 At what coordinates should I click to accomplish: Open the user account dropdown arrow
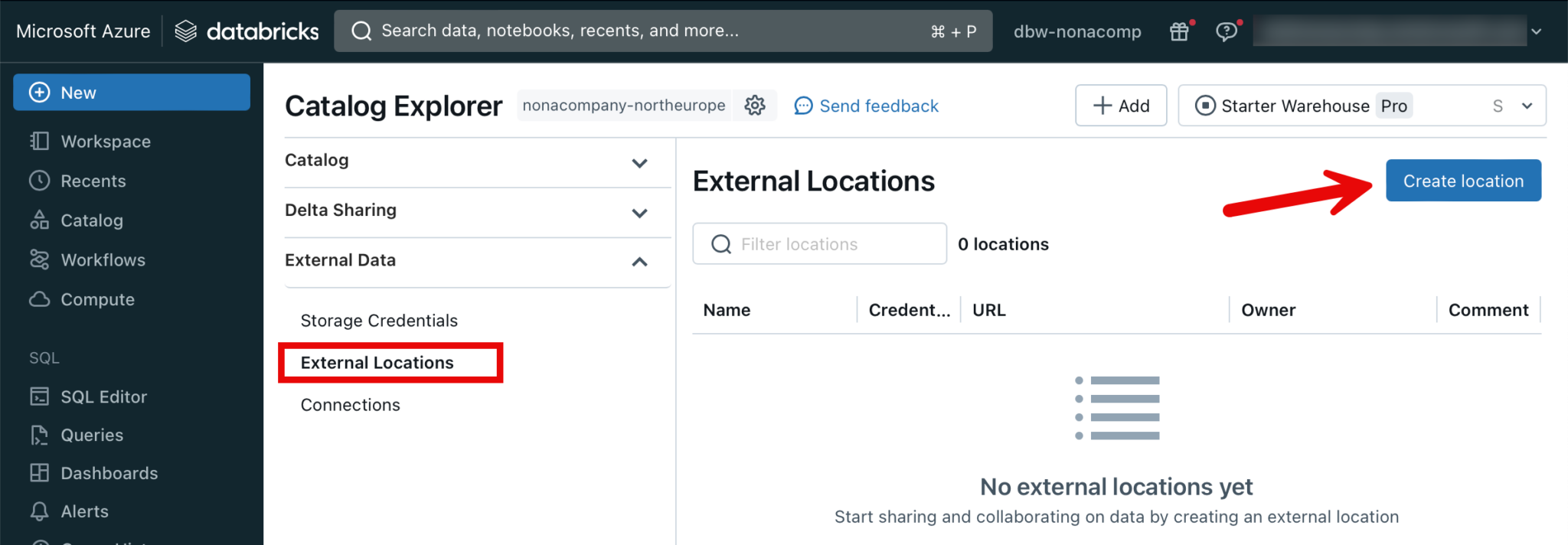pyautogui.click(x=1536, y=31)
